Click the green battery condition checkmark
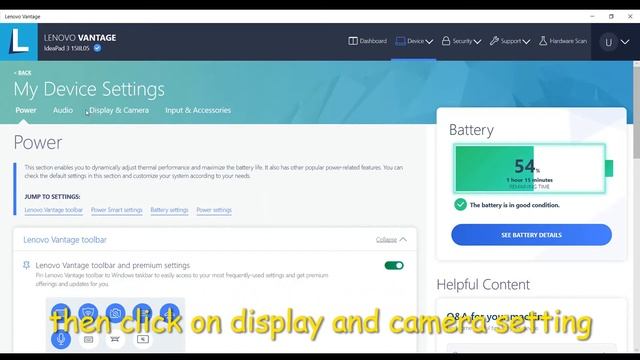This screenshot has height=360, width=640. pyautogui.click(x=460, y=204)
